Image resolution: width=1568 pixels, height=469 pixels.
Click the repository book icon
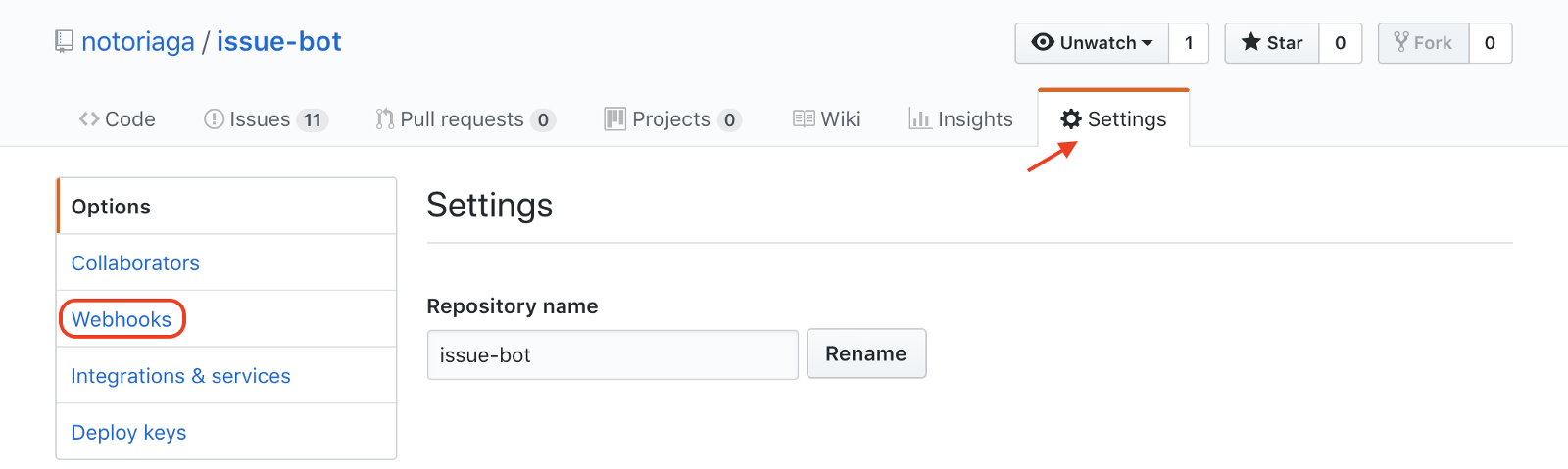pyautogui.click(x=64, y=42)
